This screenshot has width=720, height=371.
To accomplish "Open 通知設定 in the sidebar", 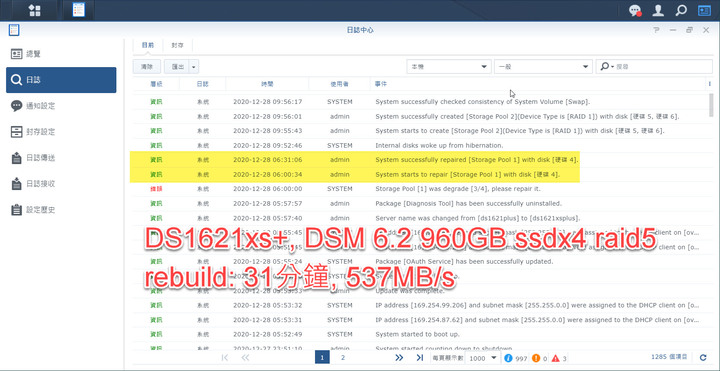I will coord(61,106).
